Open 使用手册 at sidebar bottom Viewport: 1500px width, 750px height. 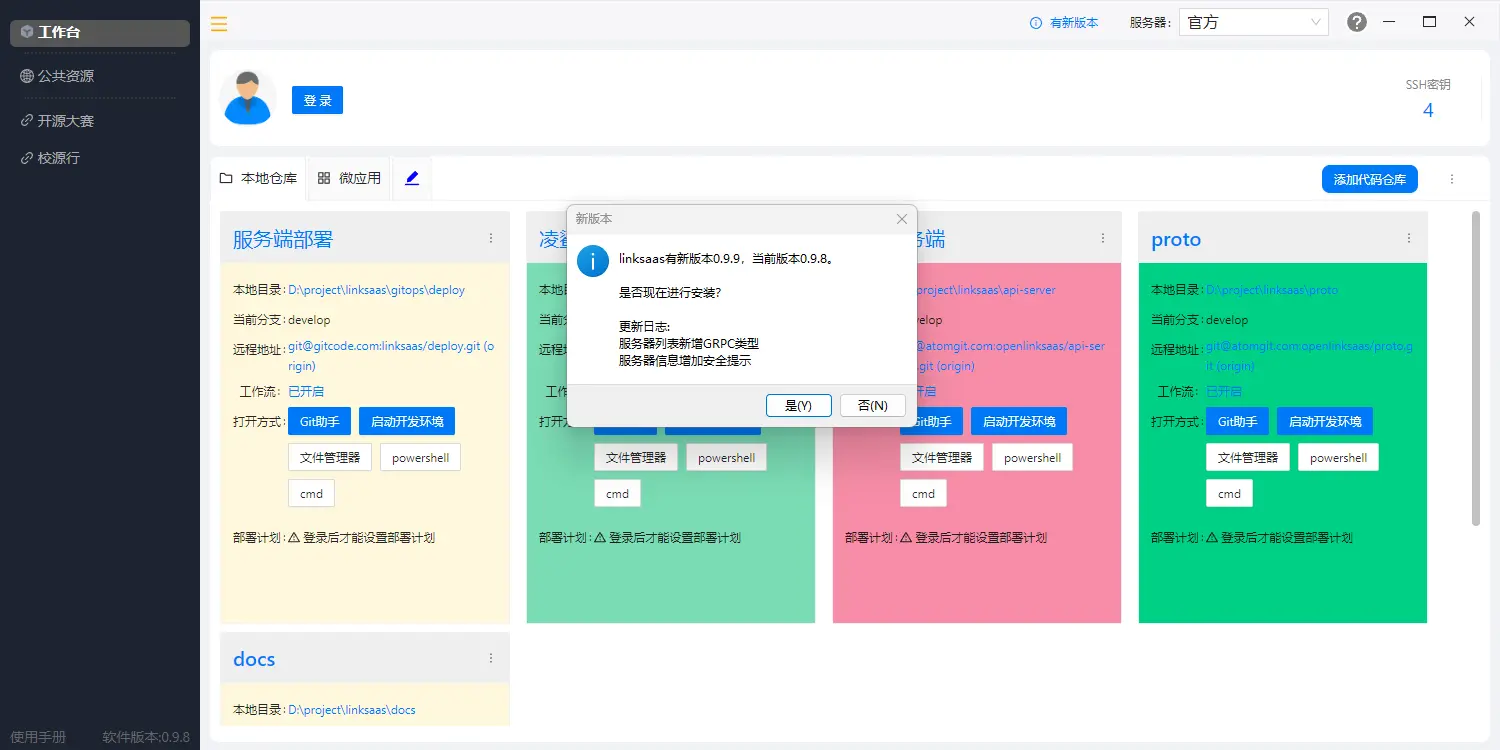38,737
